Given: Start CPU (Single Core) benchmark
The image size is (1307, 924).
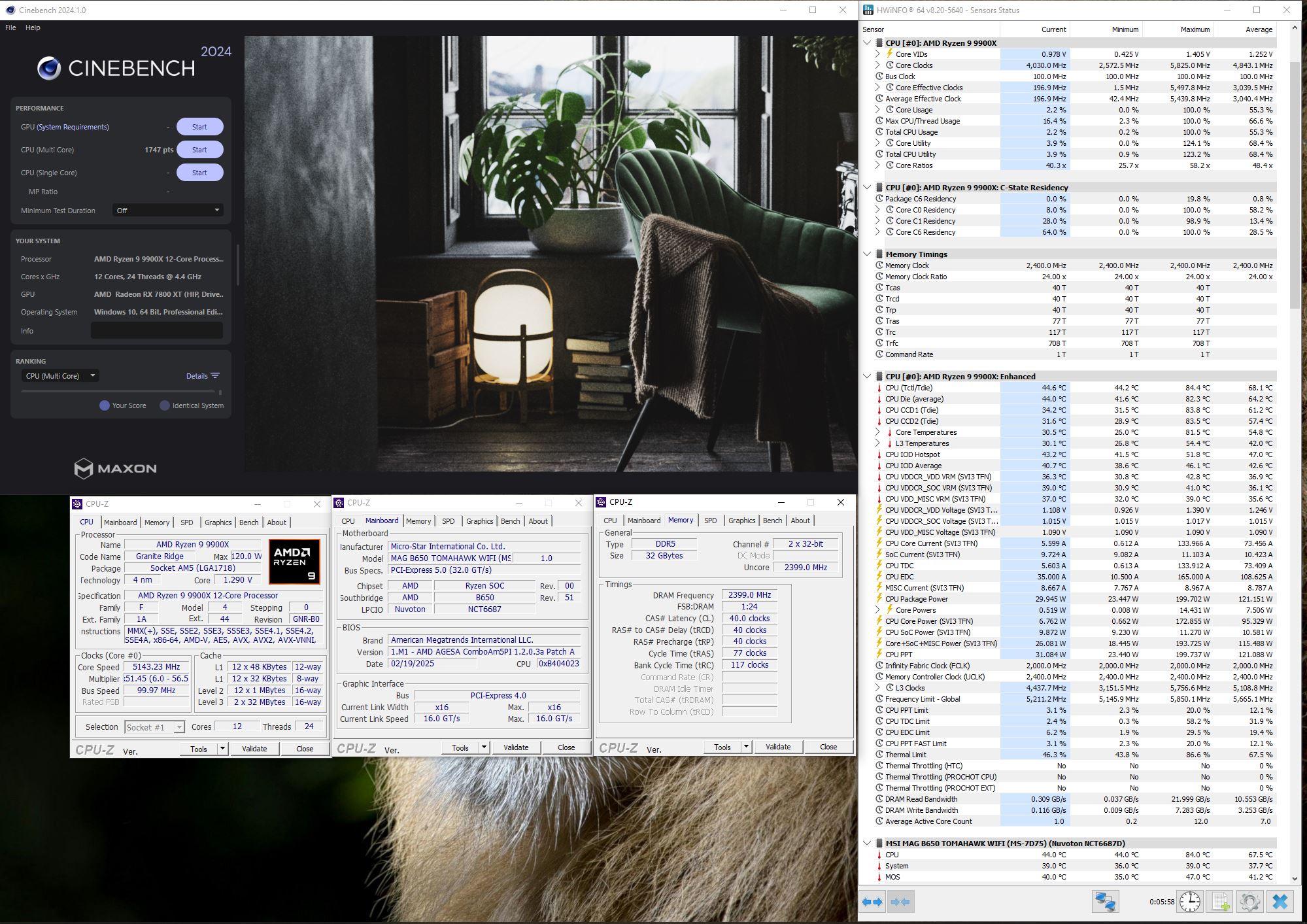Looking at the screenshot, I should (x=200, y=173).
